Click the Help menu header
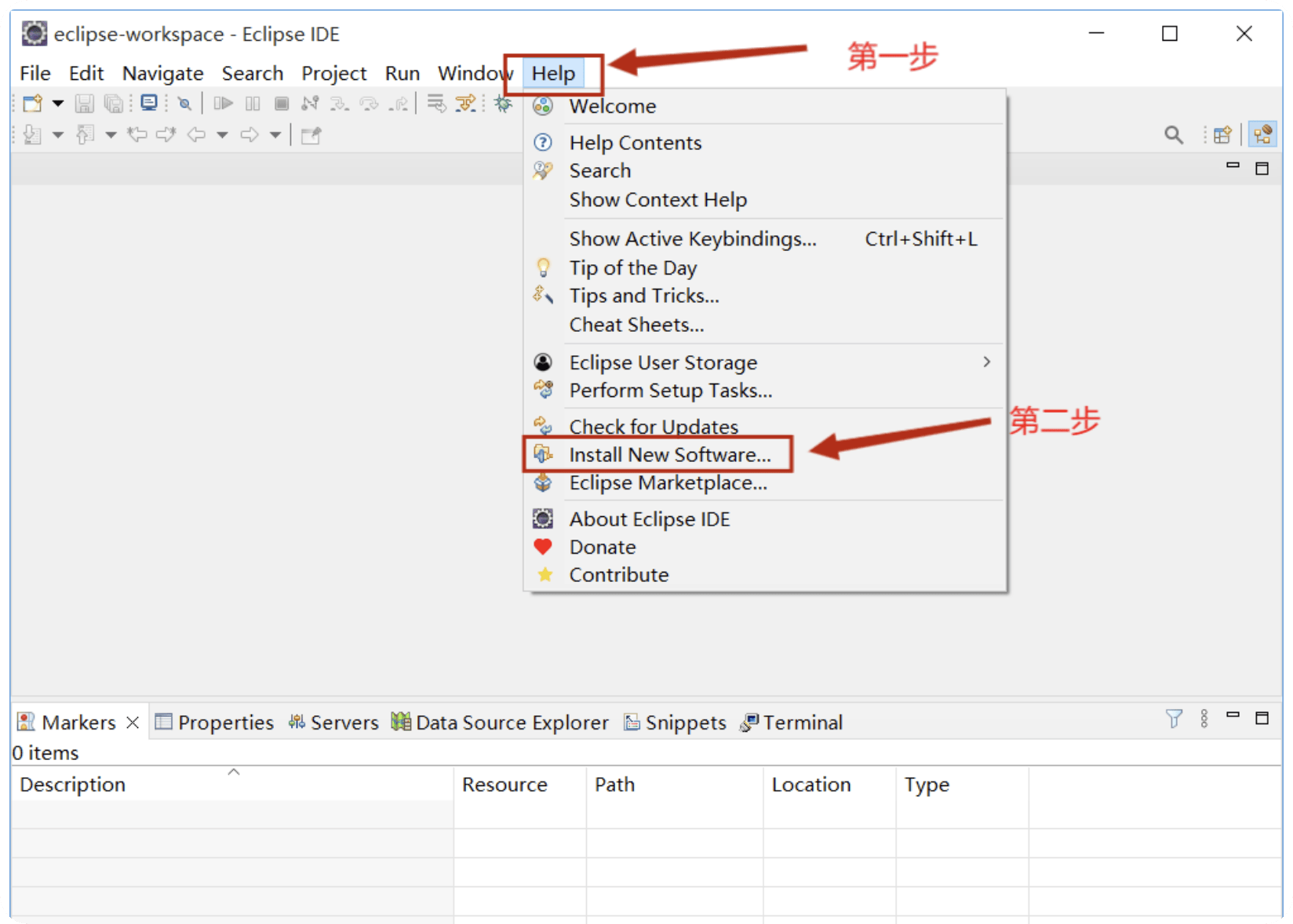This screenshot has height=924, width=1293. click(x=553, y=73)
